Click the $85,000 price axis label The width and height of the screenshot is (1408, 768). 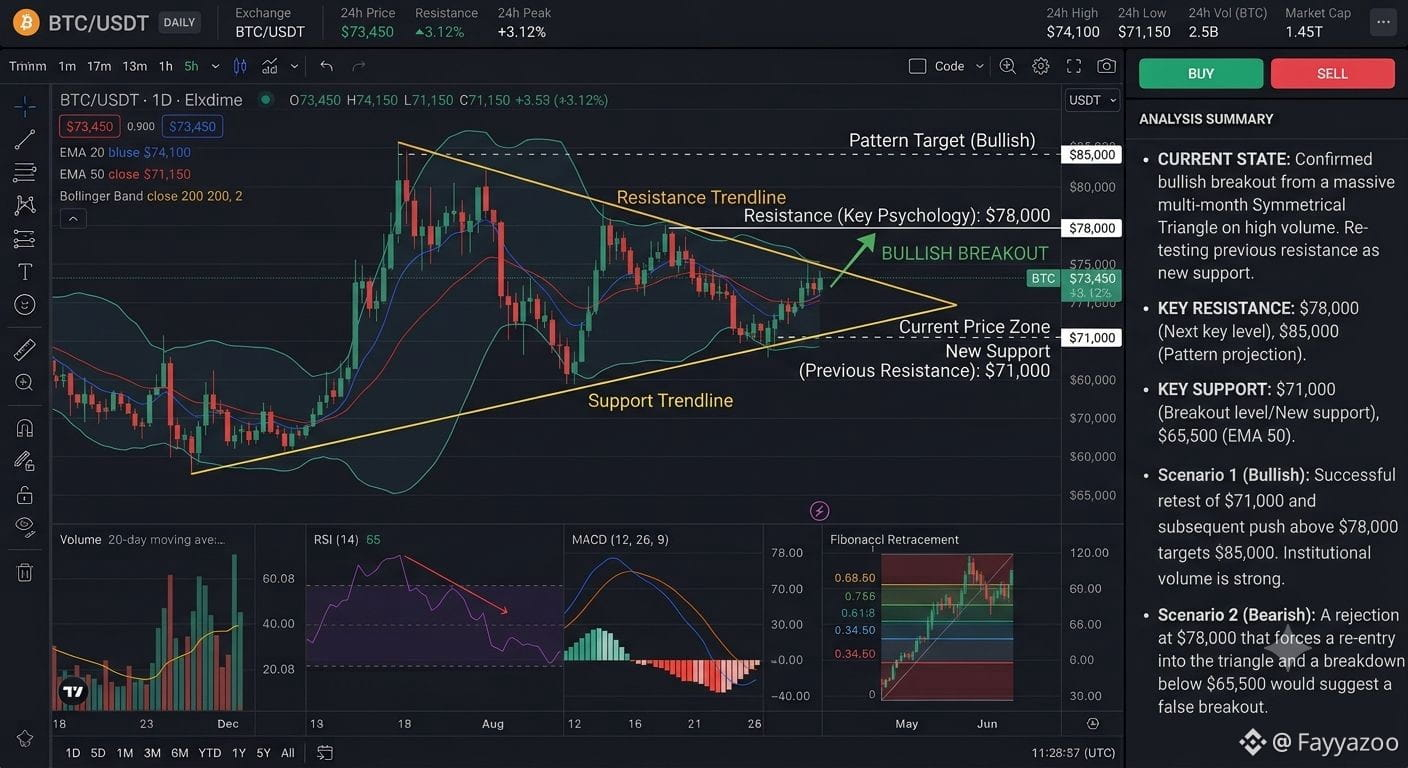coord(1092,155)
